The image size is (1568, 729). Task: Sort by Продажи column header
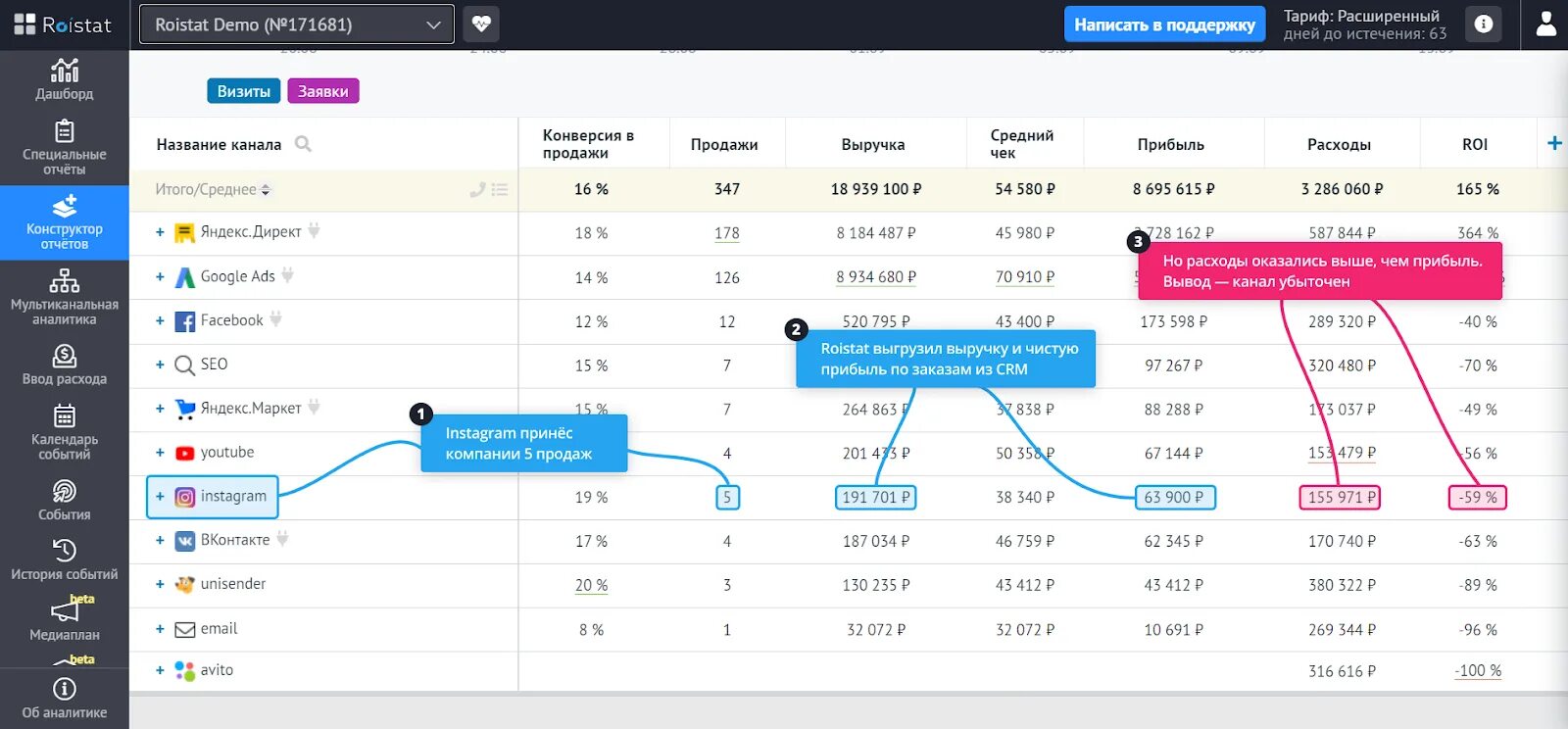pos(724,144)
